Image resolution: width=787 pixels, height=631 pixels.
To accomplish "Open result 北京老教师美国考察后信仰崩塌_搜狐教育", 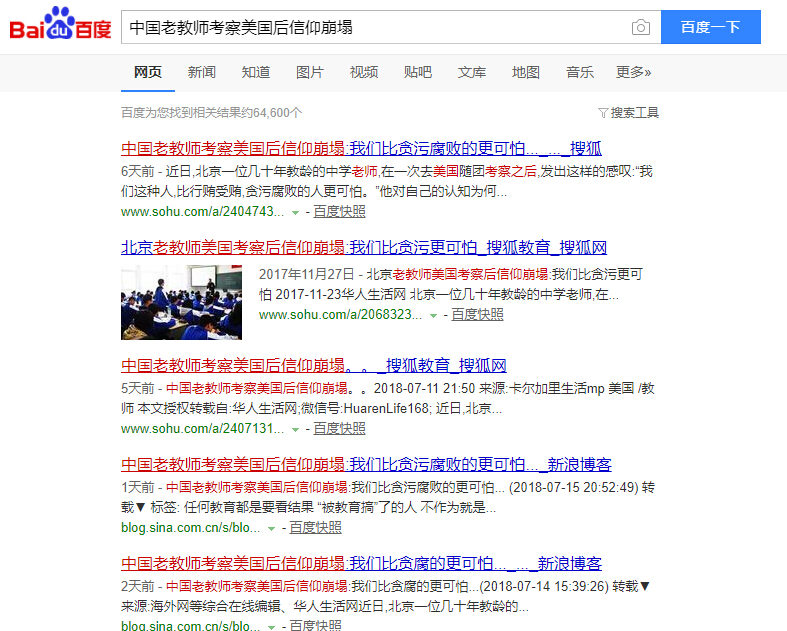I will 364,247.
